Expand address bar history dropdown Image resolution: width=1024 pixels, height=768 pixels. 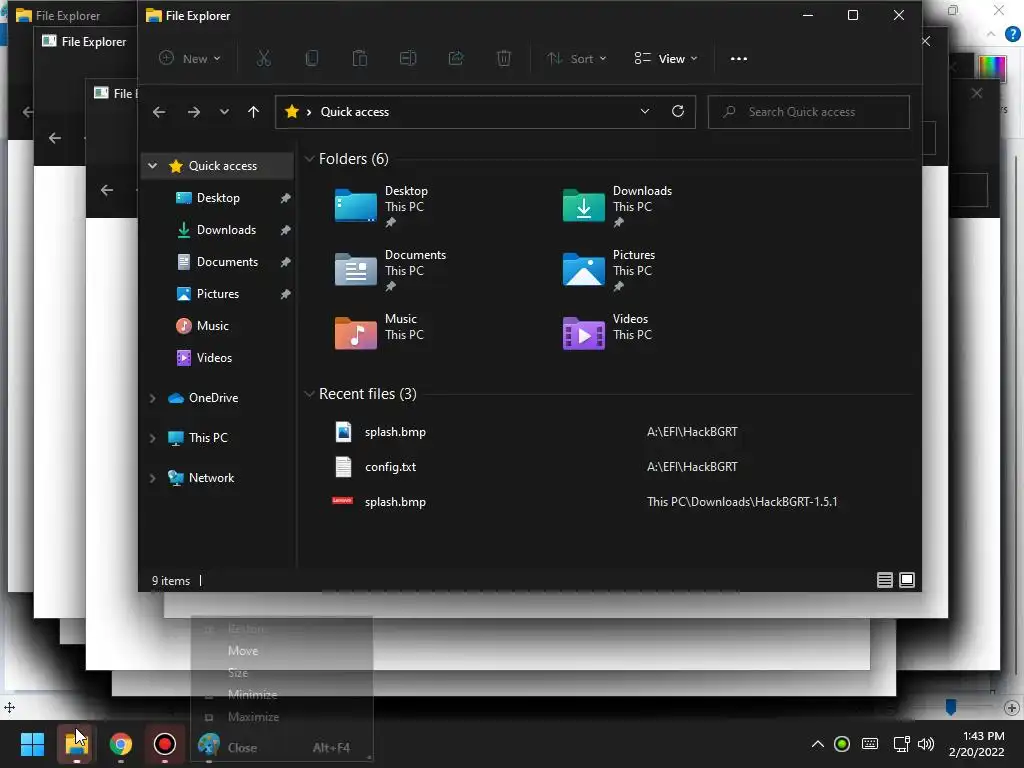(x=645, y=112)
